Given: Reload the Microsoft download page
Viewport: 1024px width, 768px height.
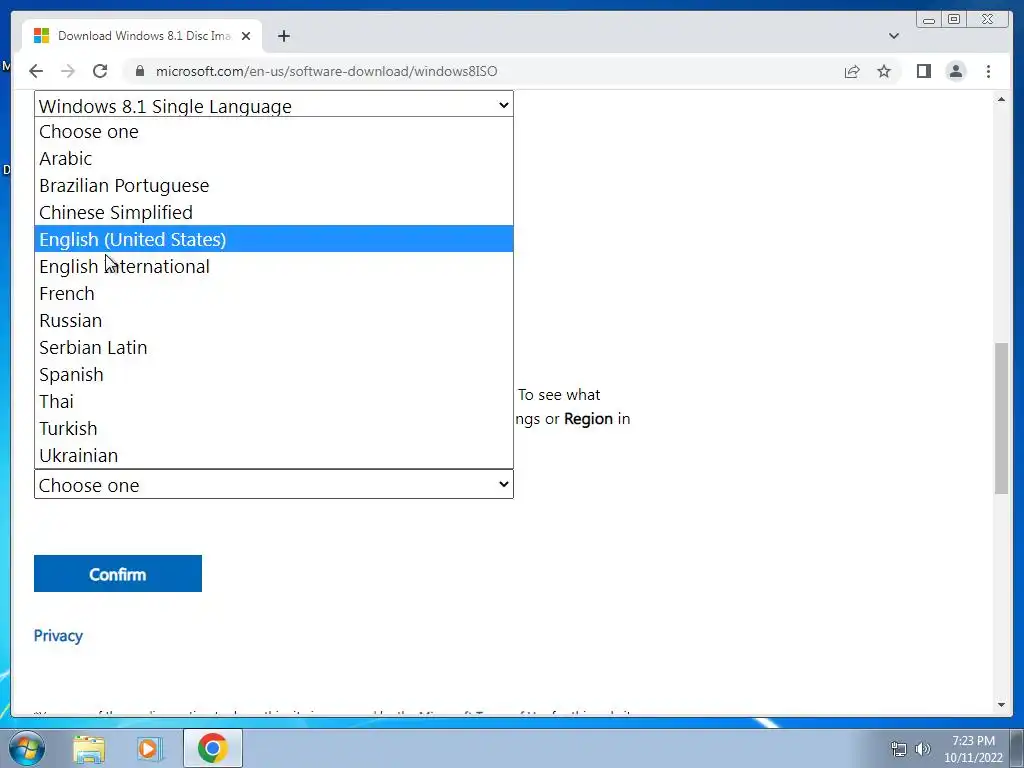Looking at the screenshot, I should tap(100, 71).
